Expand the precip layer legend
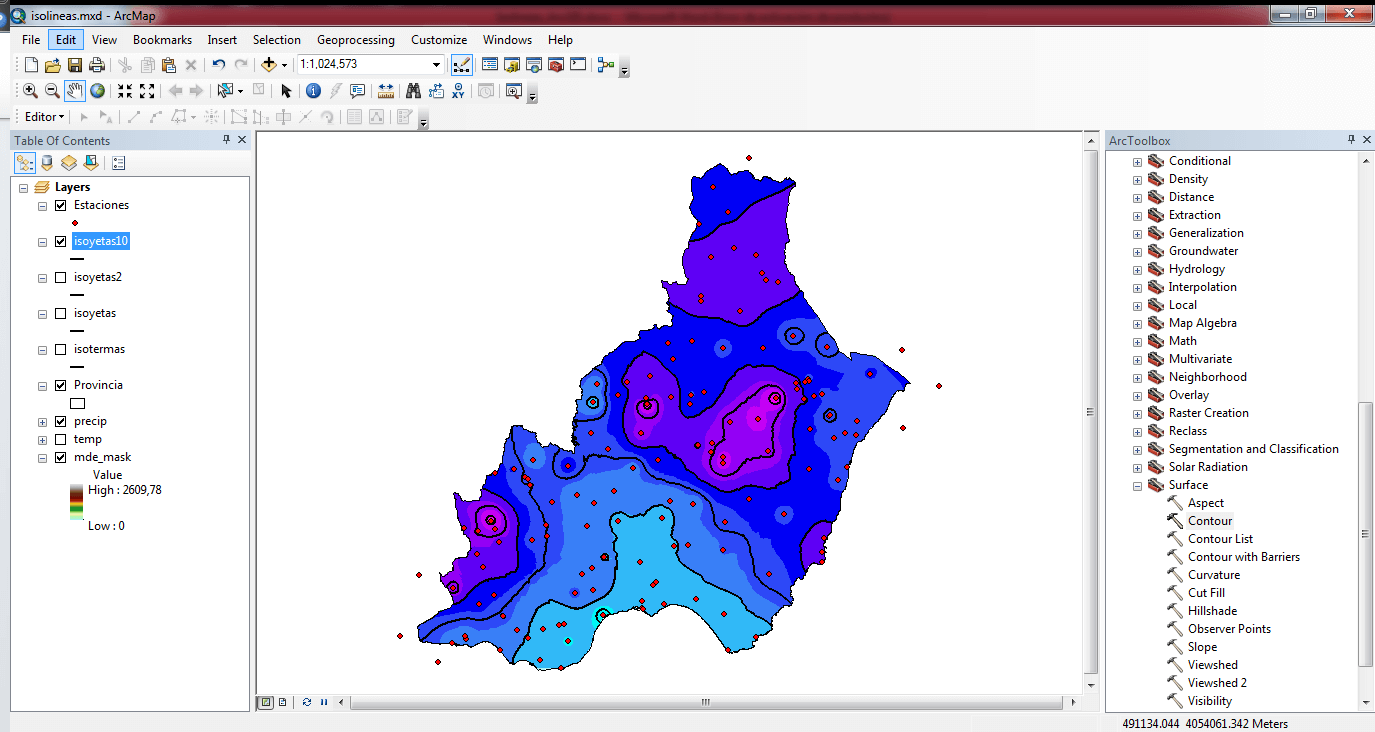The image size is (1375, 732). [x=42, y=422]
